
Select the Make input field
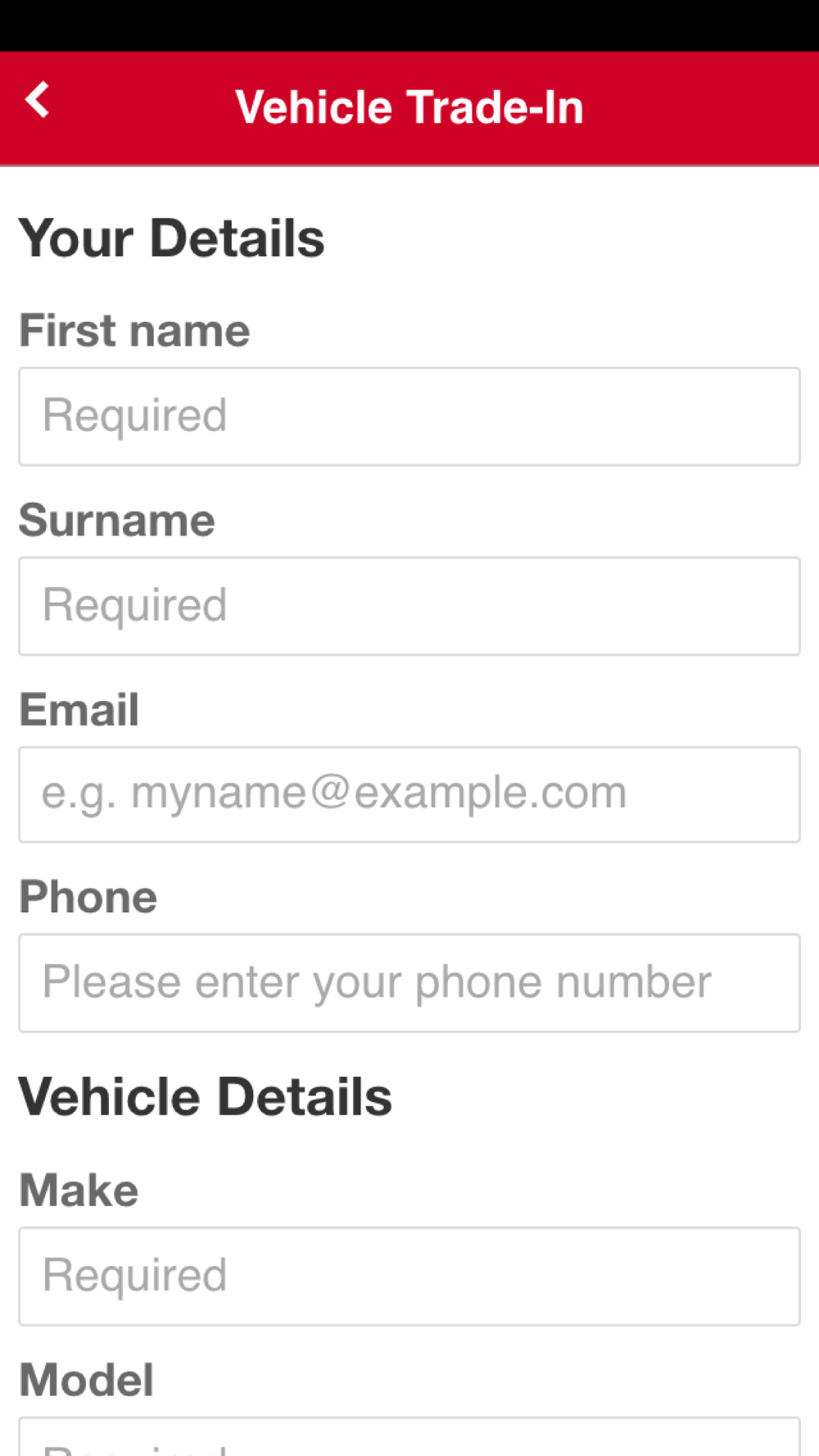coord(409,1276)
